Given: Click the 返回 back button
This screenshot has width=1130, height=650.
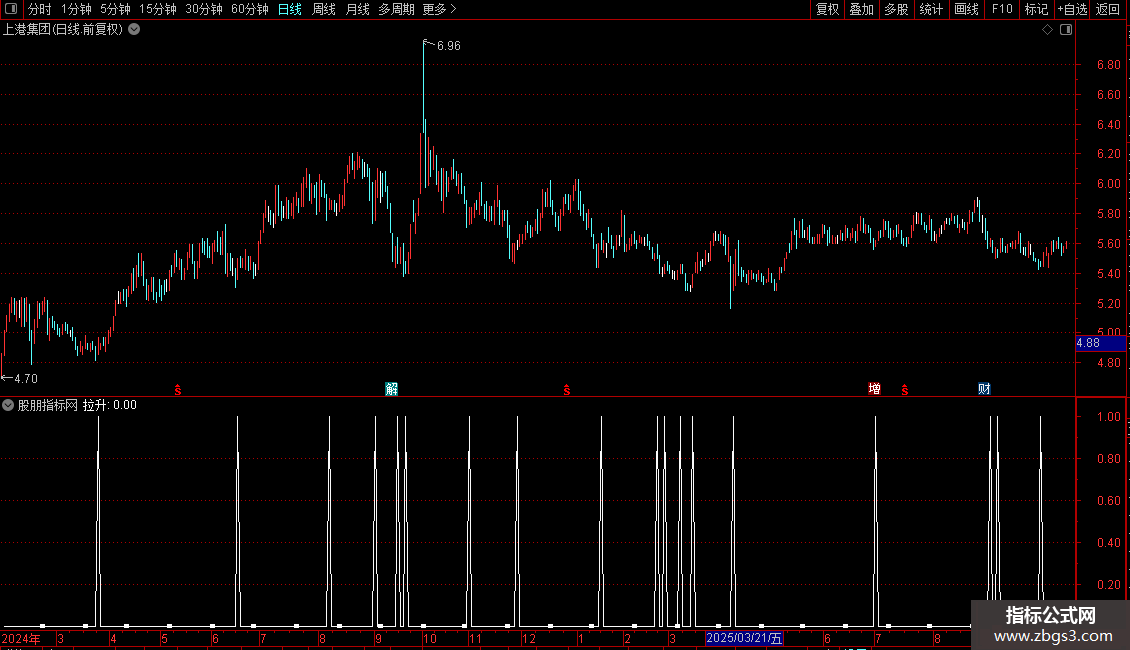Looking at the screenshot, I should click(x=1108, y=9).
